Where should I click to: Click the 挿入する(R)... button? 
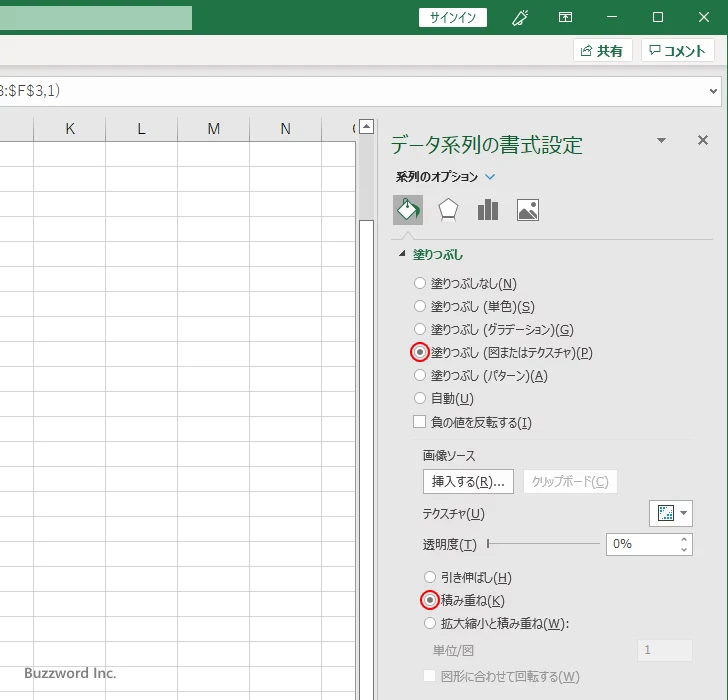(x=468, y=481)
